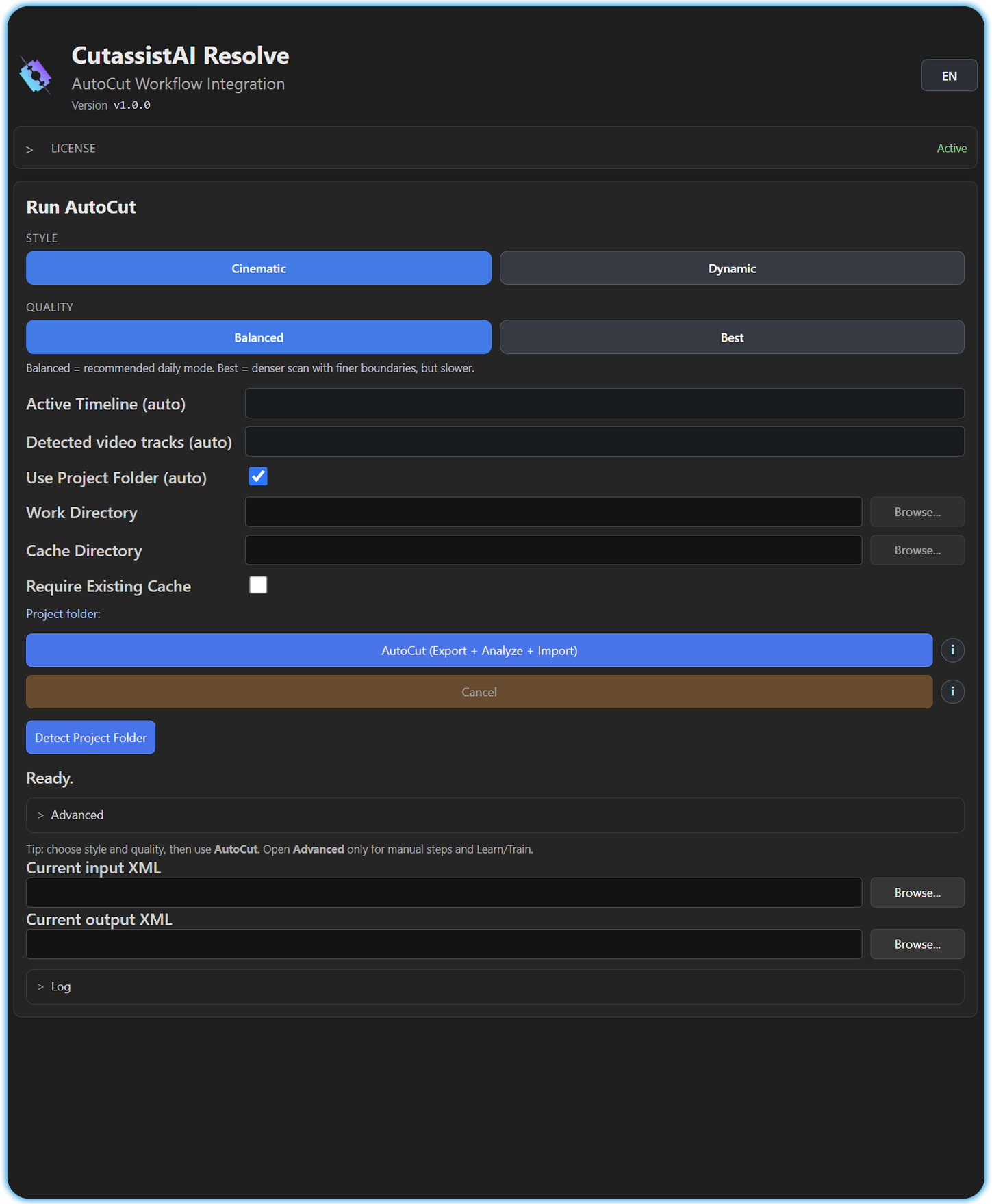Browse for Cache Directory
Image resolution: width=992 pixels, height=1204 pixels.
(917, 550)
